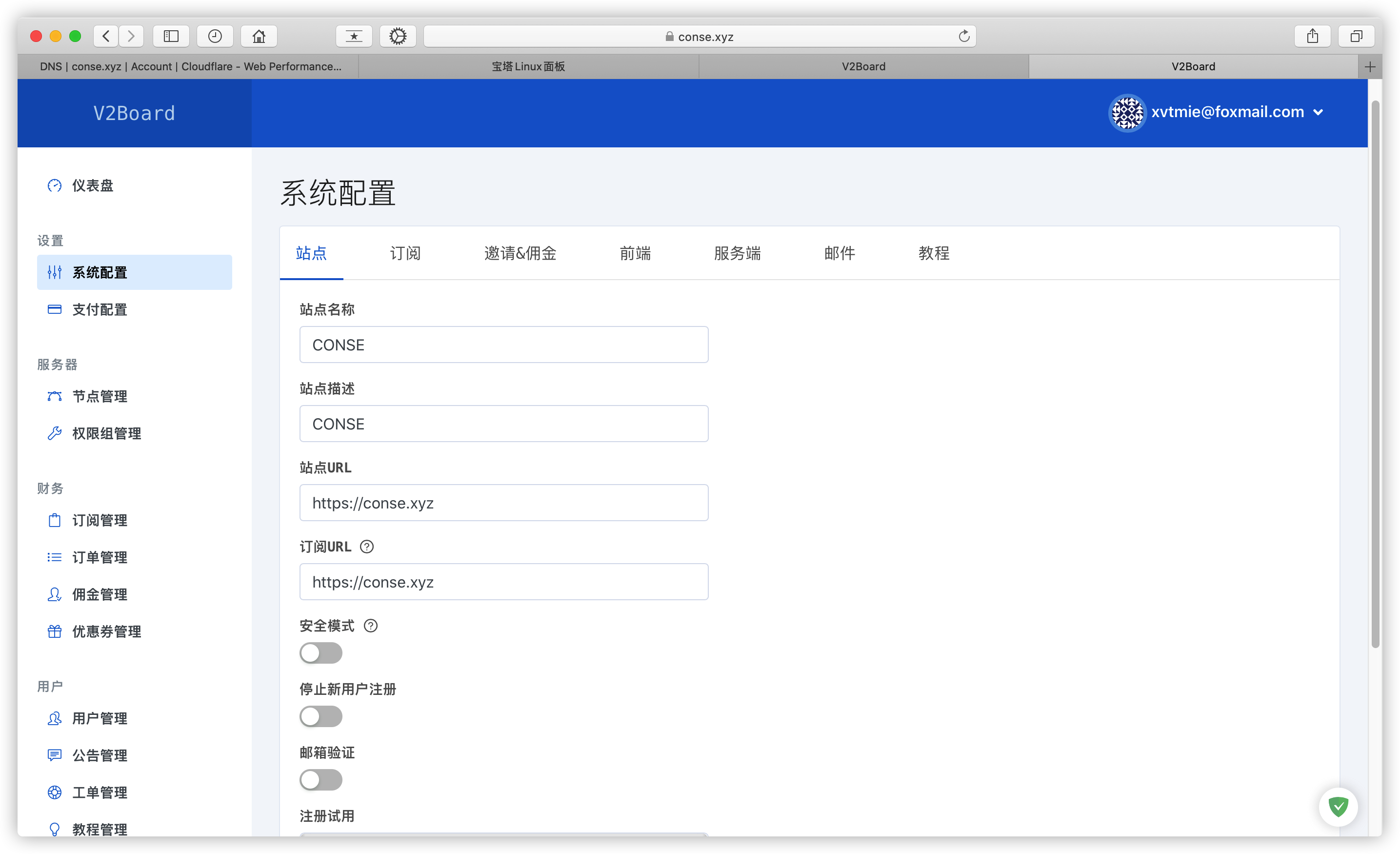Switch to the 宝塔Linux面板 browser tab
This screenshot has width=1400, height=854.
pos(528,66)
